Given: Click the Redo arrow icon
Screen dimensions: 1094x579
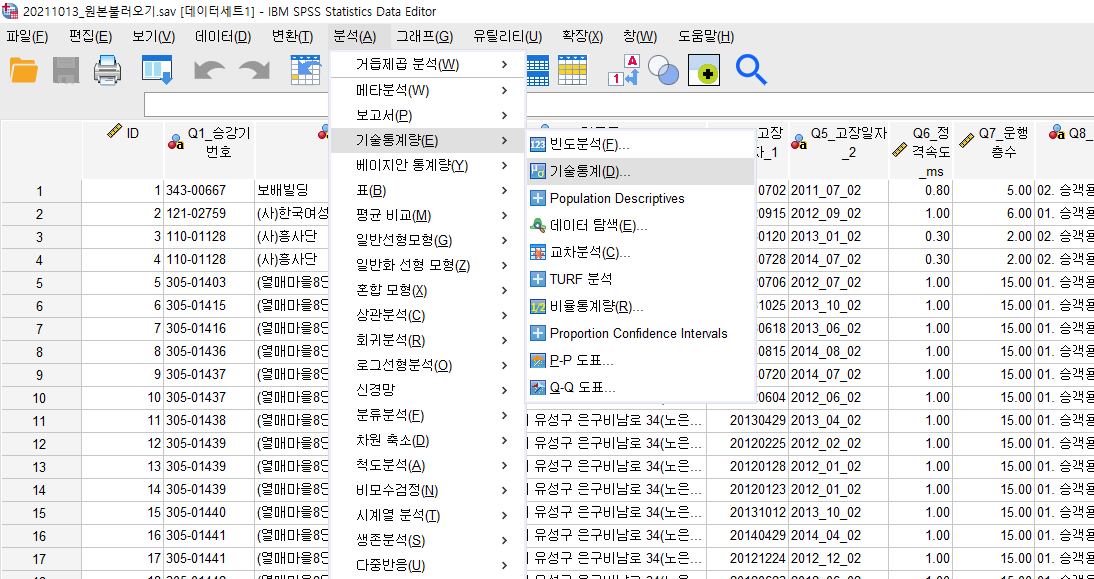Looking at the screenshot, I should click(x=255, y=70).
